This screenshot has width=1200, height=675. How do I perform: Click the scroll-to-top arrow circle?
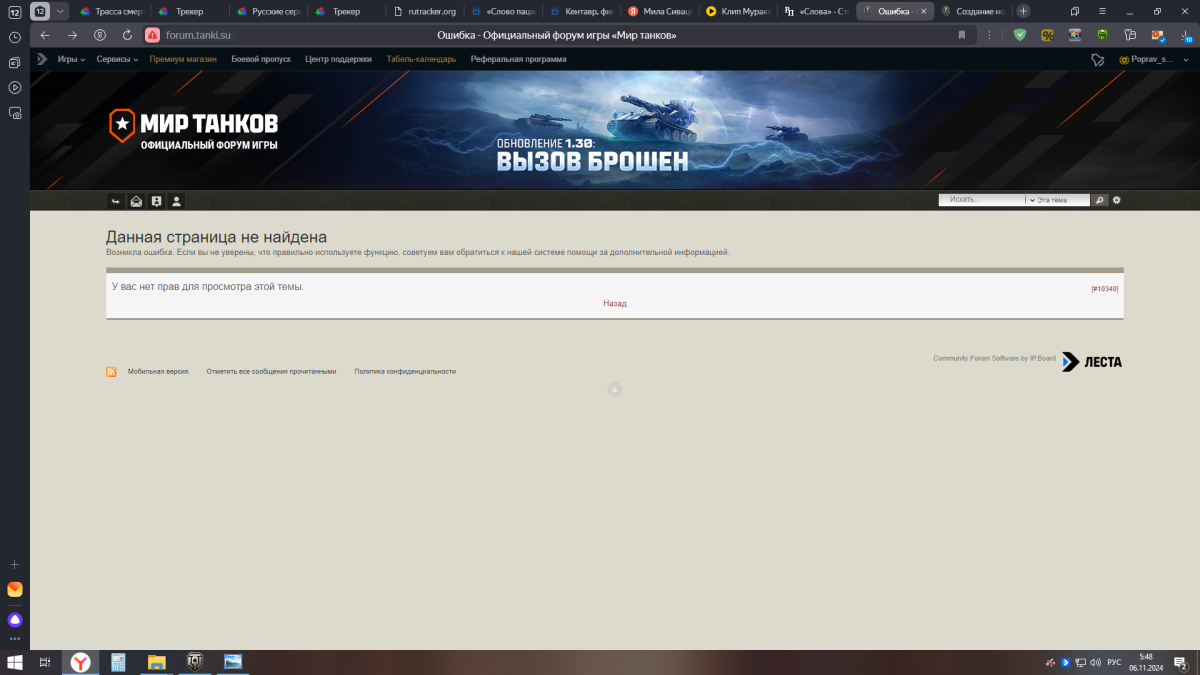tap(615, 389)
